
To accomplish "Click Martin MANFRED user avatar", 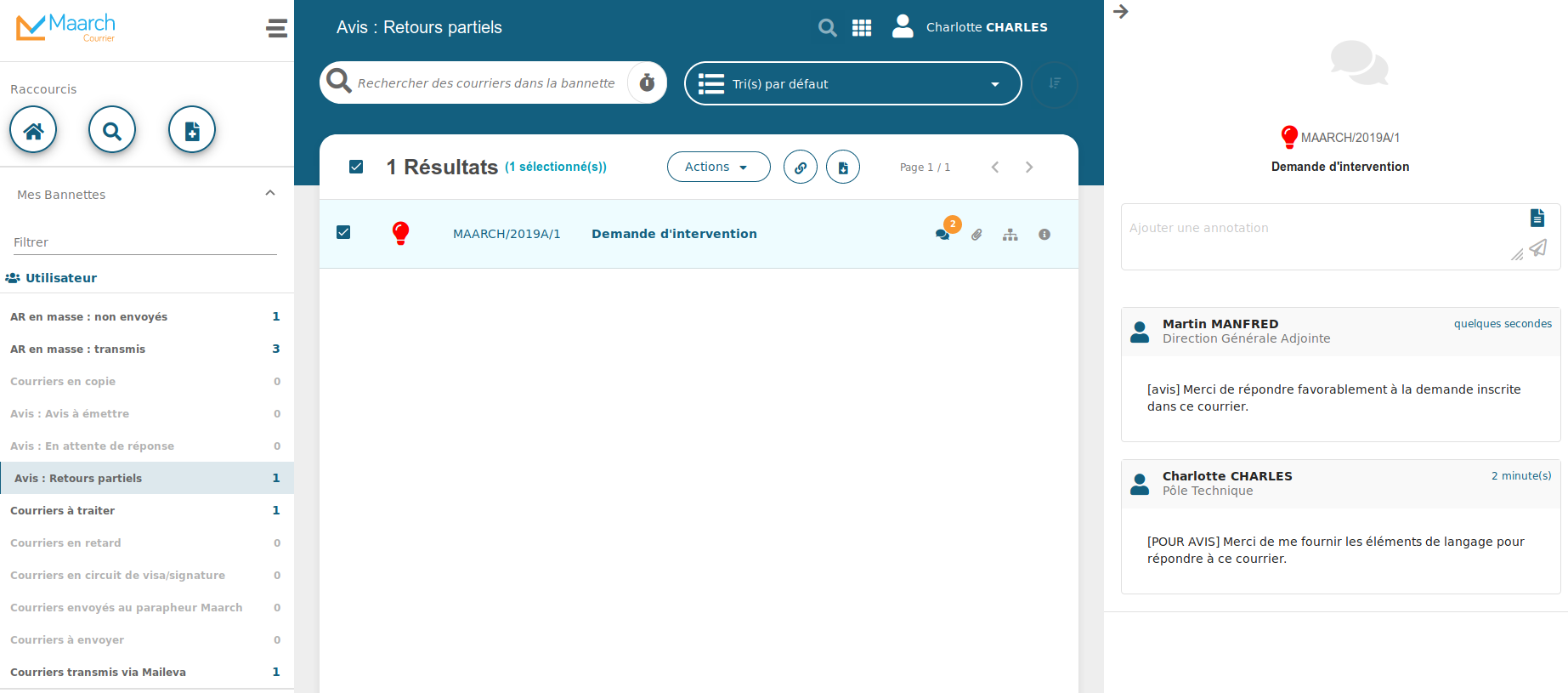I will point(1140,332).
